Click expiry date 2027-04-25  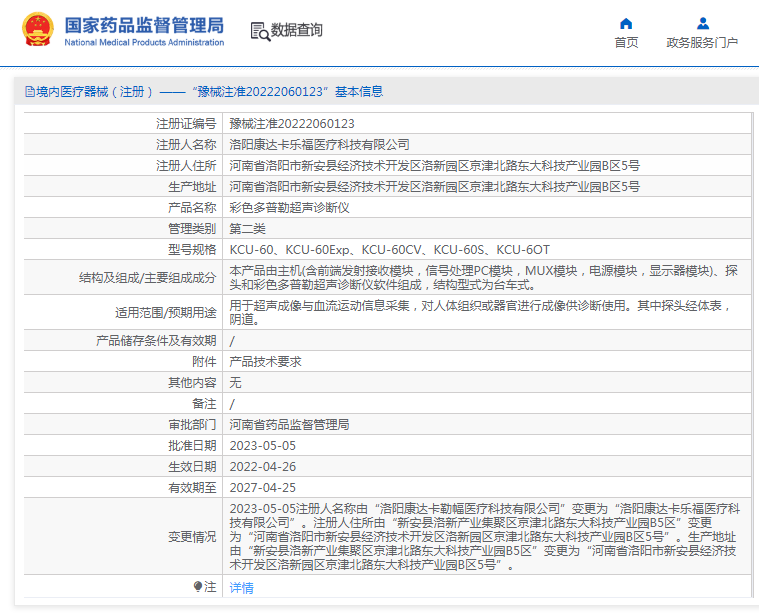262,488
